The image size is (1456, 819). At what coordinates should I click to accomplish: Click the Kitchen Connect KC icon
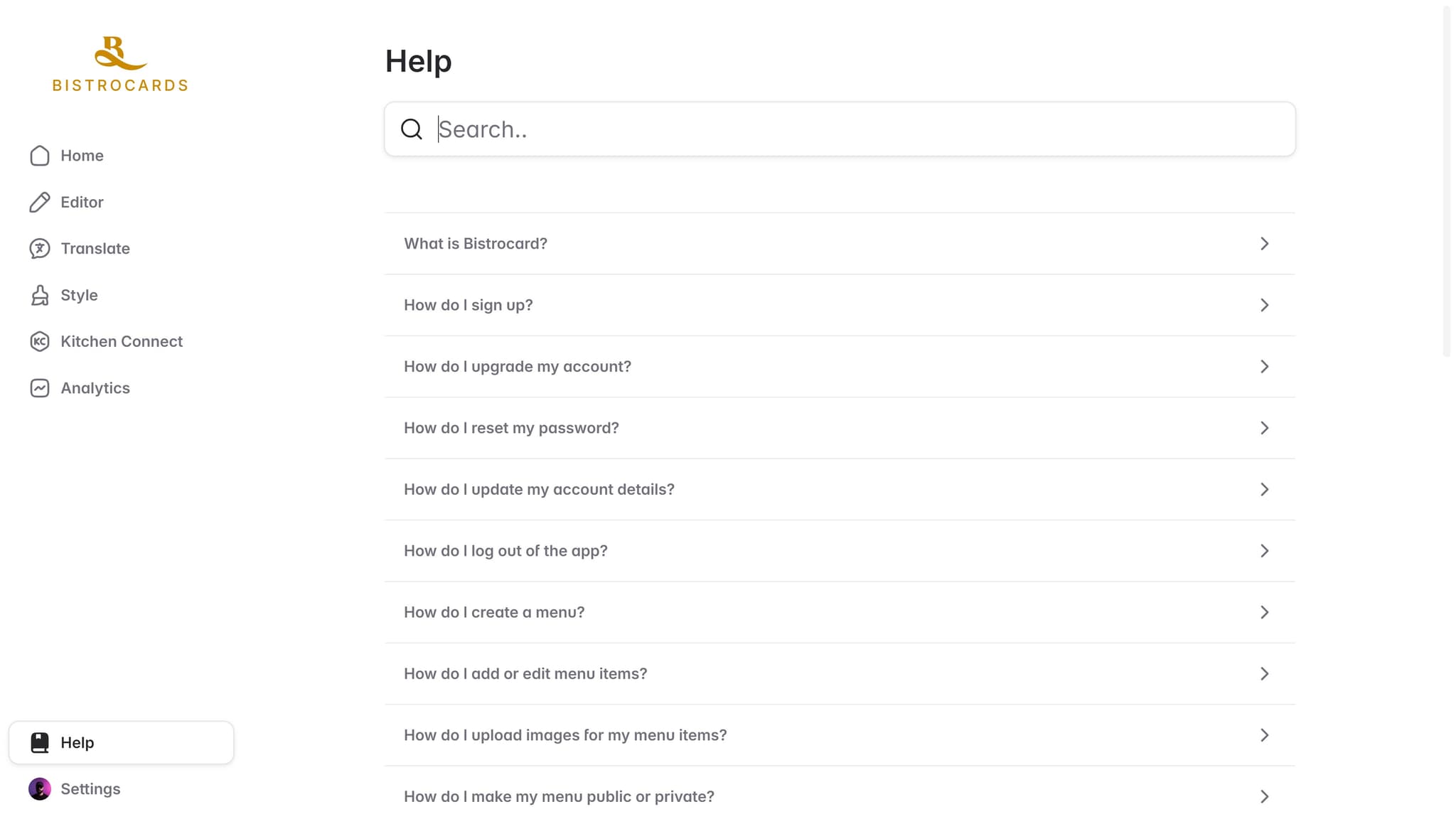pos(40,342)
